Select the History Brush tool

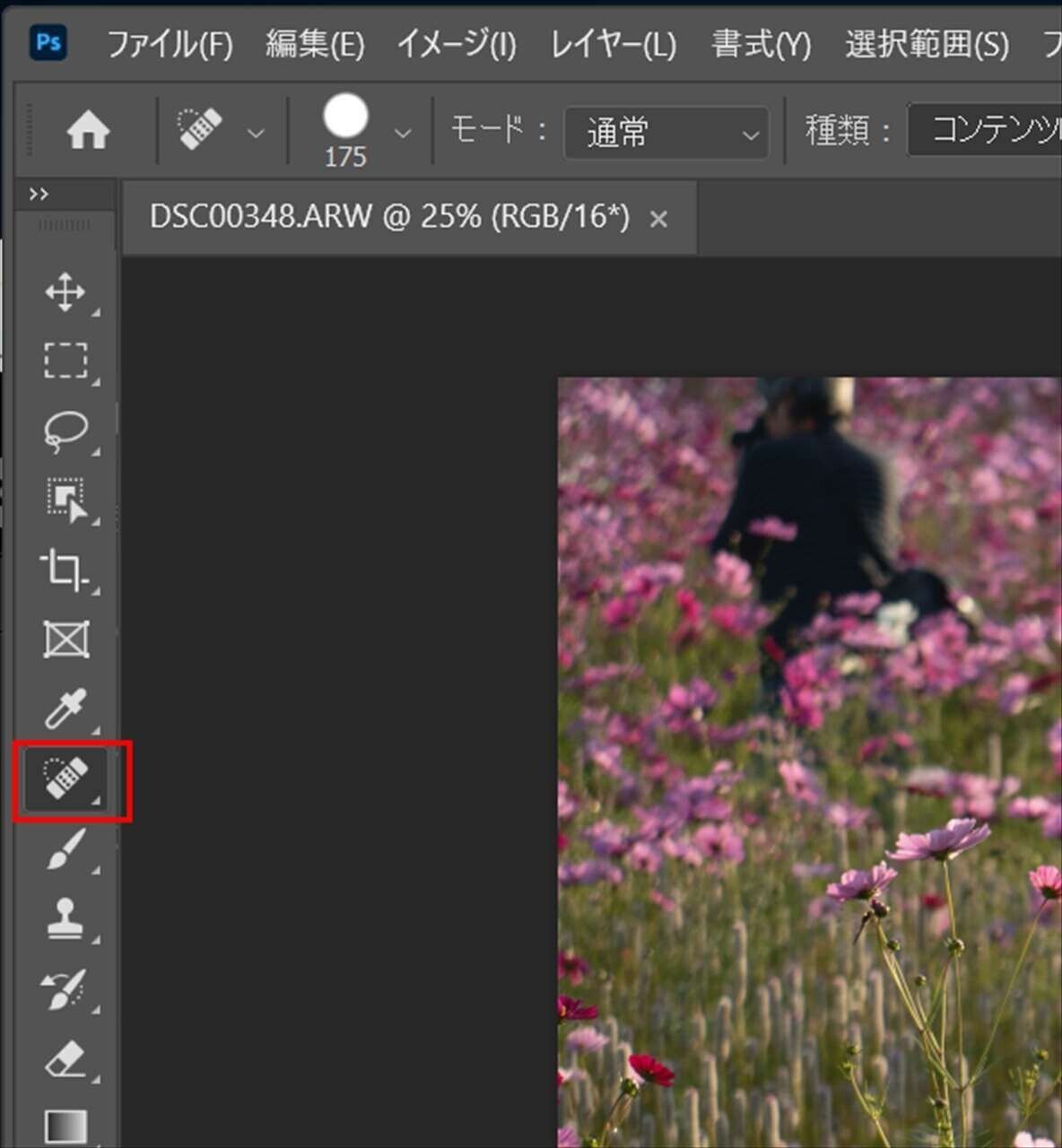point(65,987)
